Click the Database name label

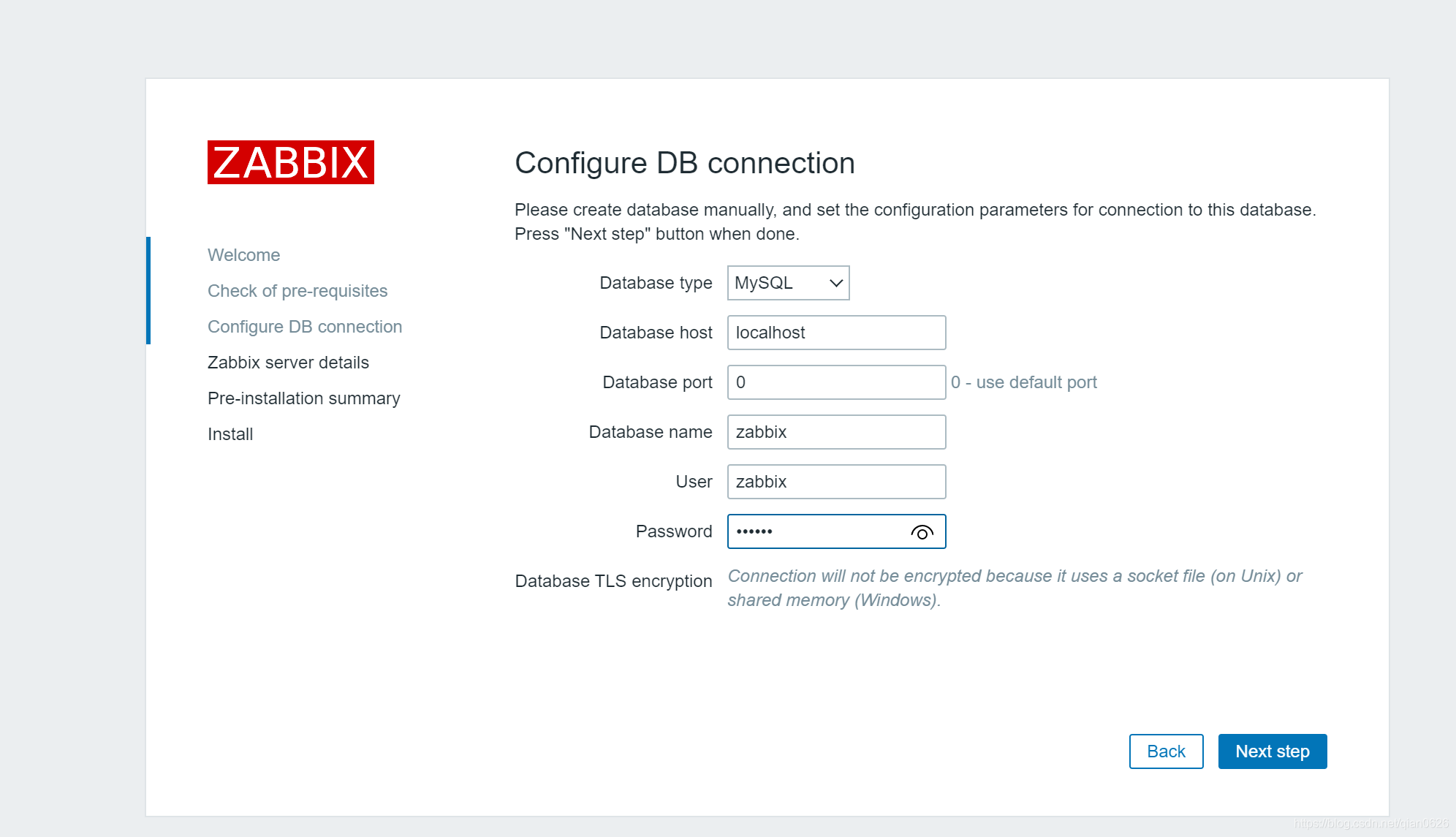[x=651, y=432]
